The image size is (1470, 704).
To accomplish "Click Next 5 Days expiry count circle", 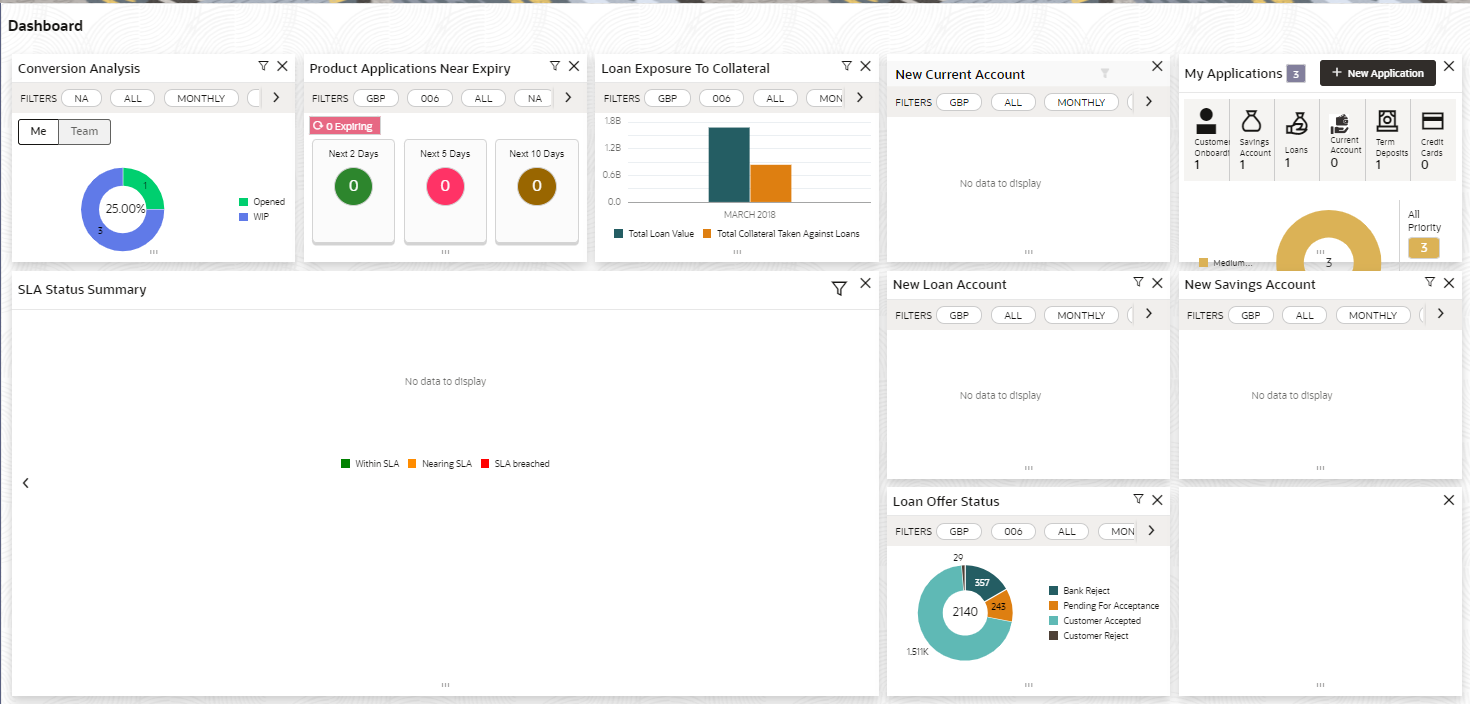I will [445, 186].
